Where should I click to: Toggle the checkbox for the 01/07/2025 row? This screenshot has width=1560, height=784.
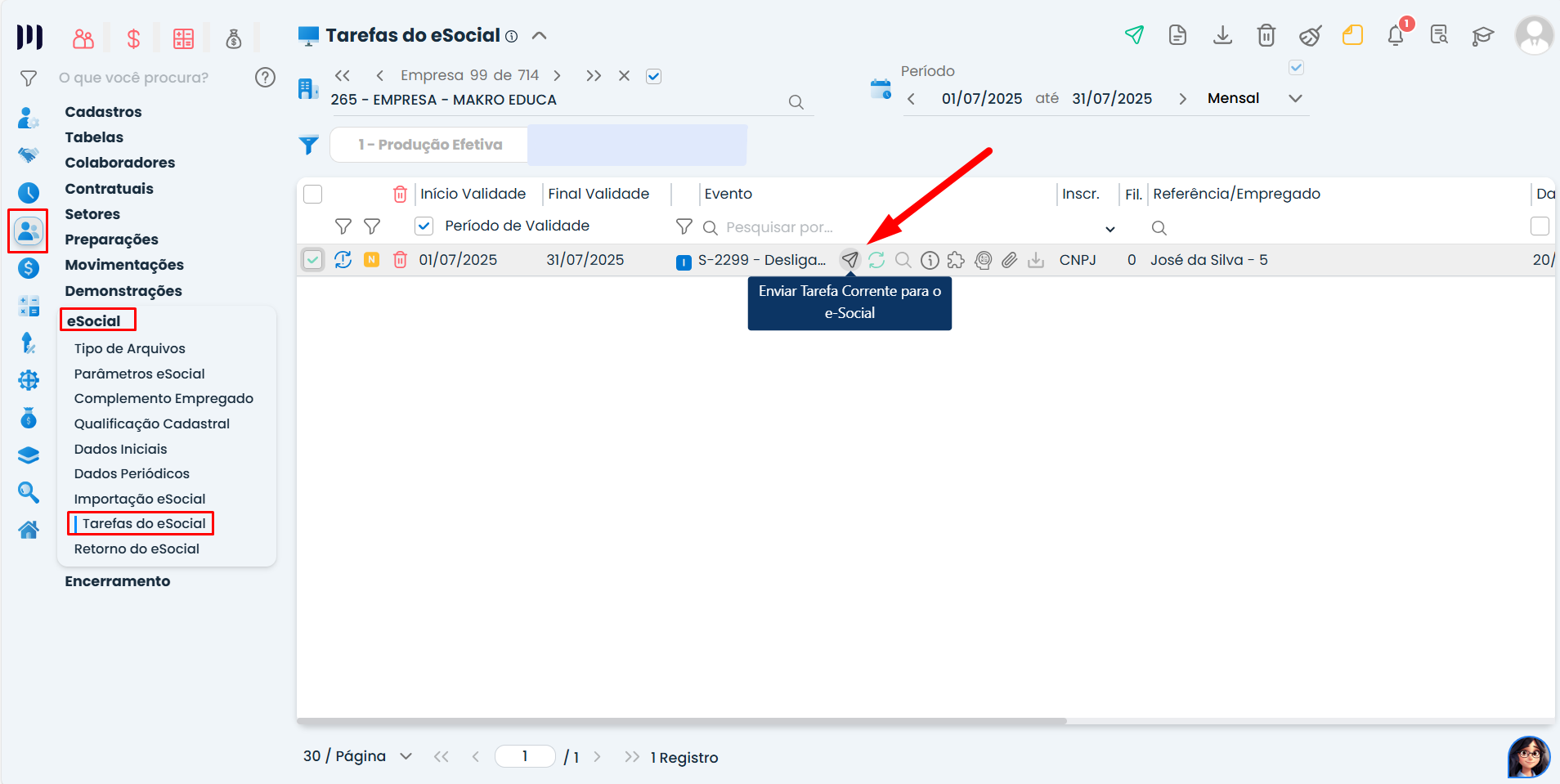click(313, 260)
